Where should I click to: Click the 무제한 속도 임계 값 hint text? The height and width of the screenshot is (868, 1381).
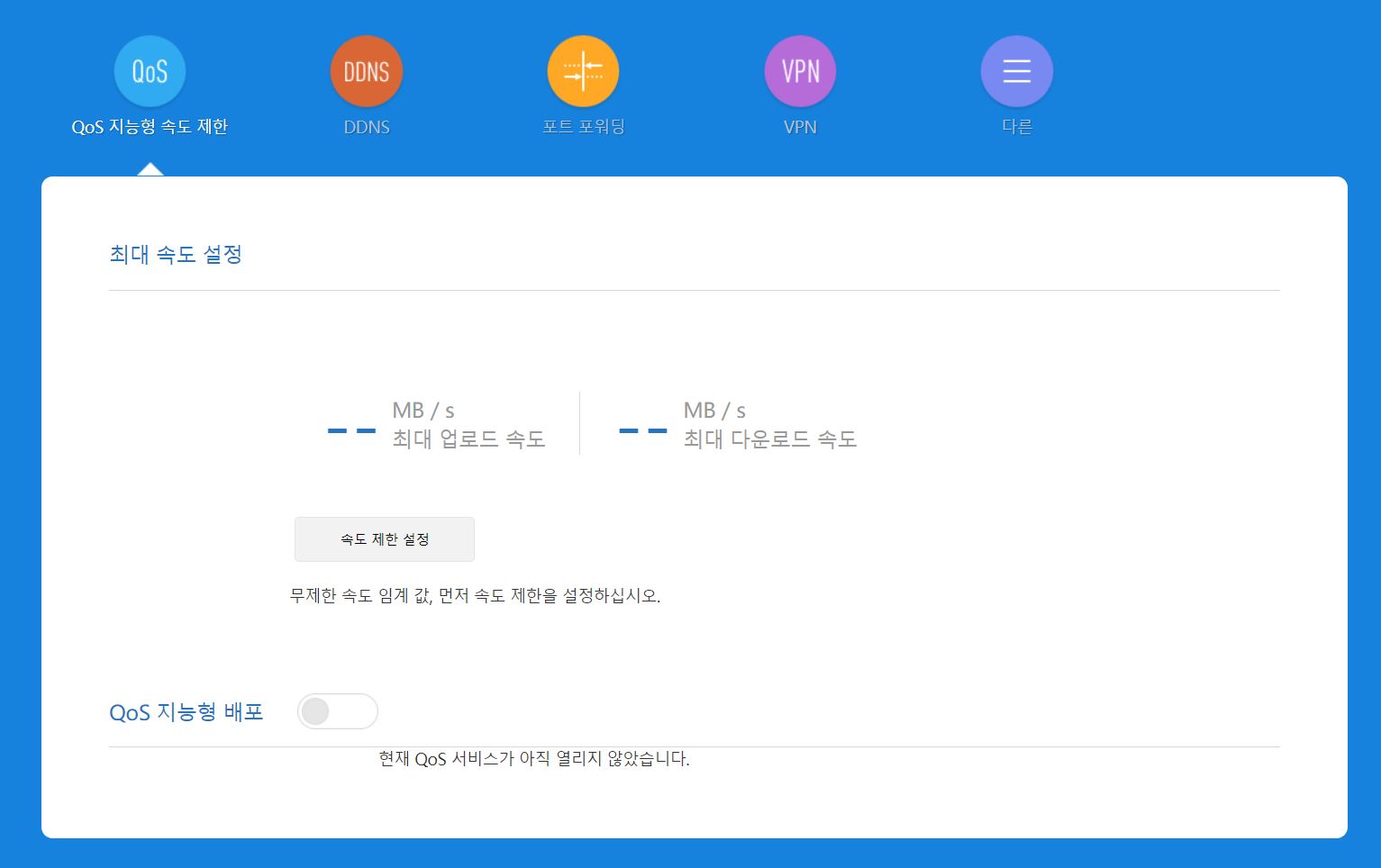tap(475, 596)
